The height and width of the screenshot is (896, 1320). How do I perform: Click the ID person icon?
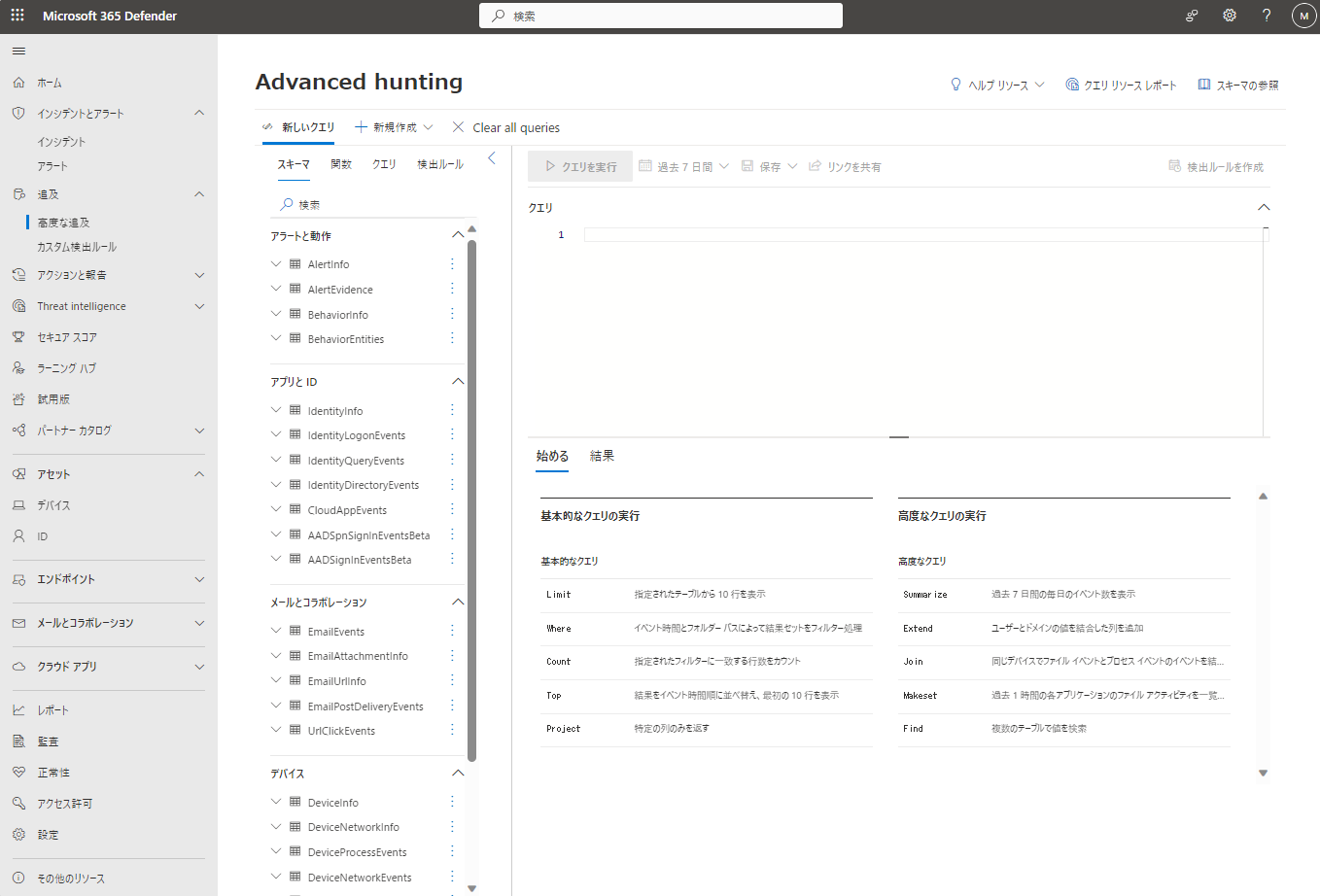point(18,536)
